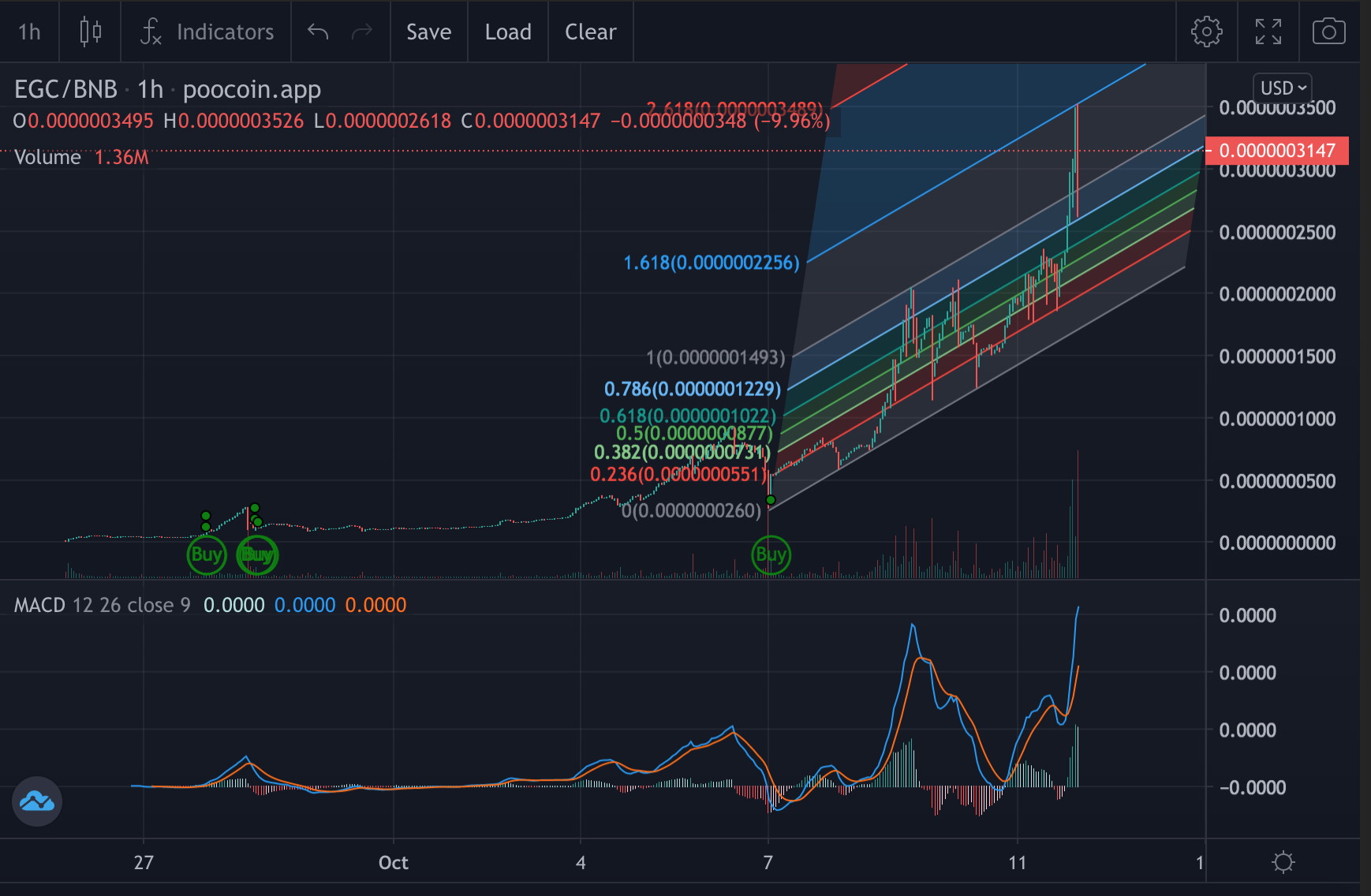Select the 1(0.0000001493) Fibonacci label

pyautogui.click(x=715, y=358)
